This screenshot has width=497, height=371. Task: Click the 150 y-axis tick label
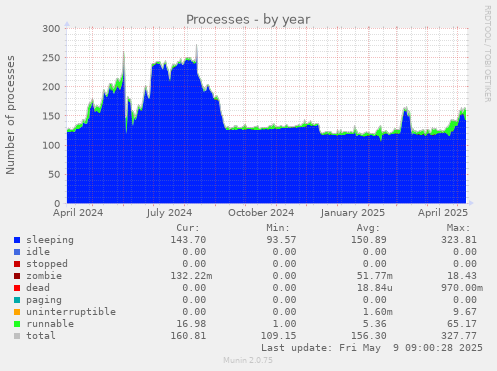(51, 116)
